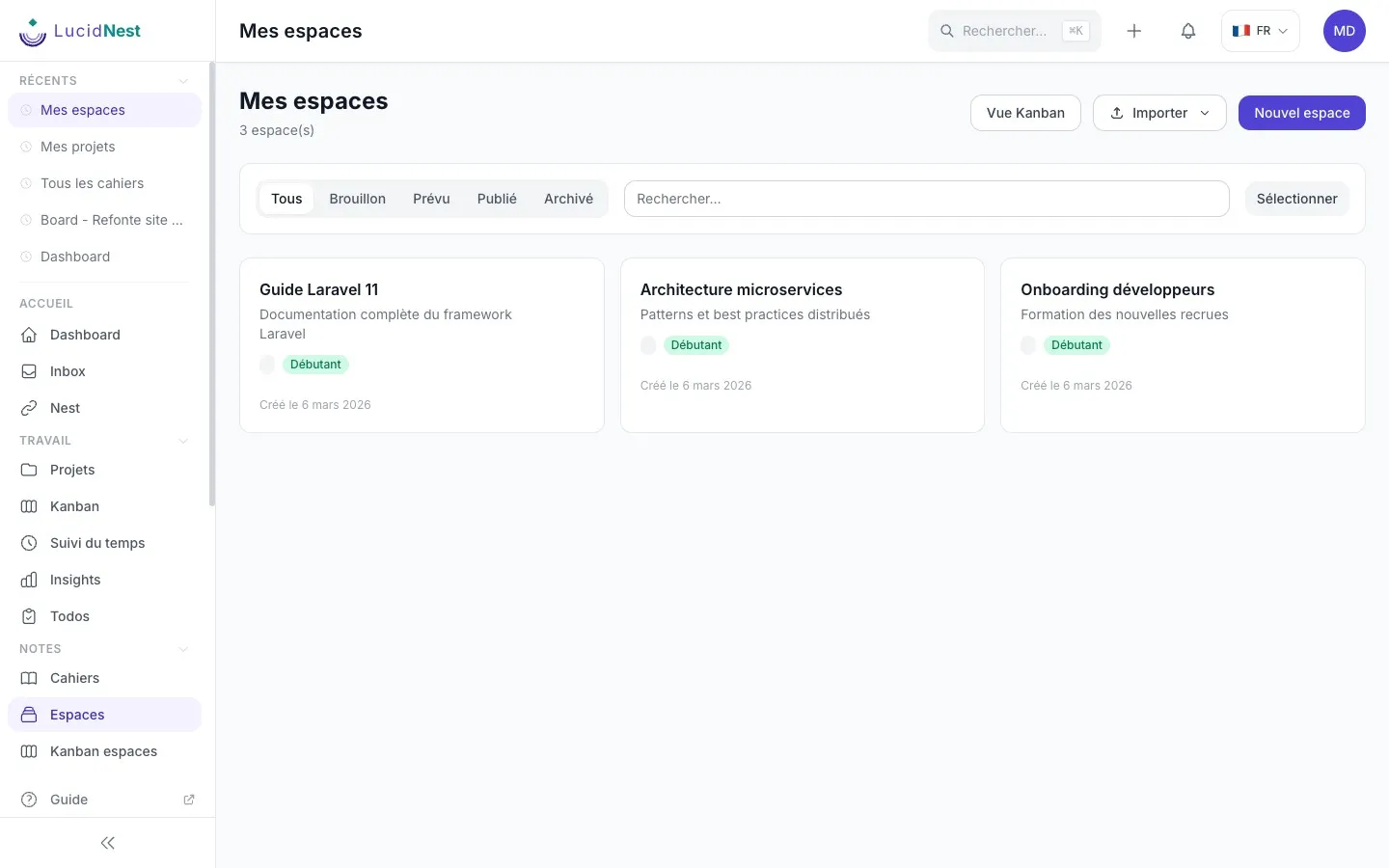Viewport: 1389px width, 868px height.
Task: Click the external link icon beside Guide
Action: point(189,800)
